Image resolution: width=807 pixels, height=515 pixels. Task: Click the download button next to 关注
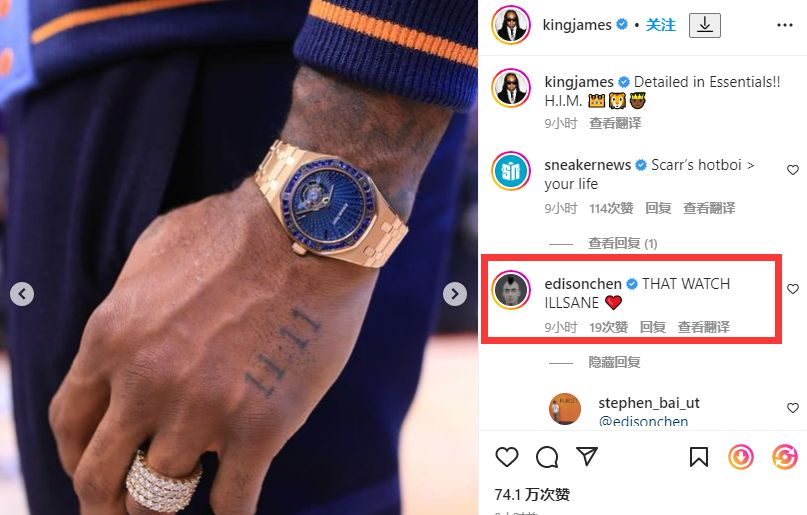tap(705, 25)
